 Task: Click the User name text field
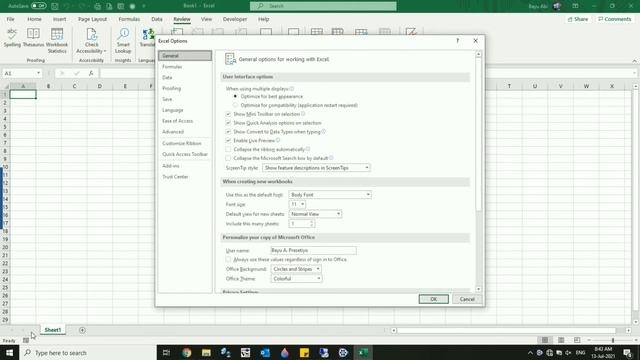click(x=313, y=250)
